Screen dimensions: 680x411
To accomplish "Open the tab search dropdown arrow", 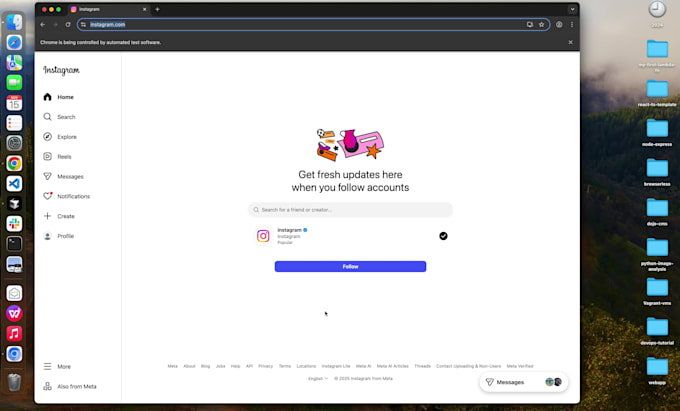I will pyautogui.click(x=572, y=10).
